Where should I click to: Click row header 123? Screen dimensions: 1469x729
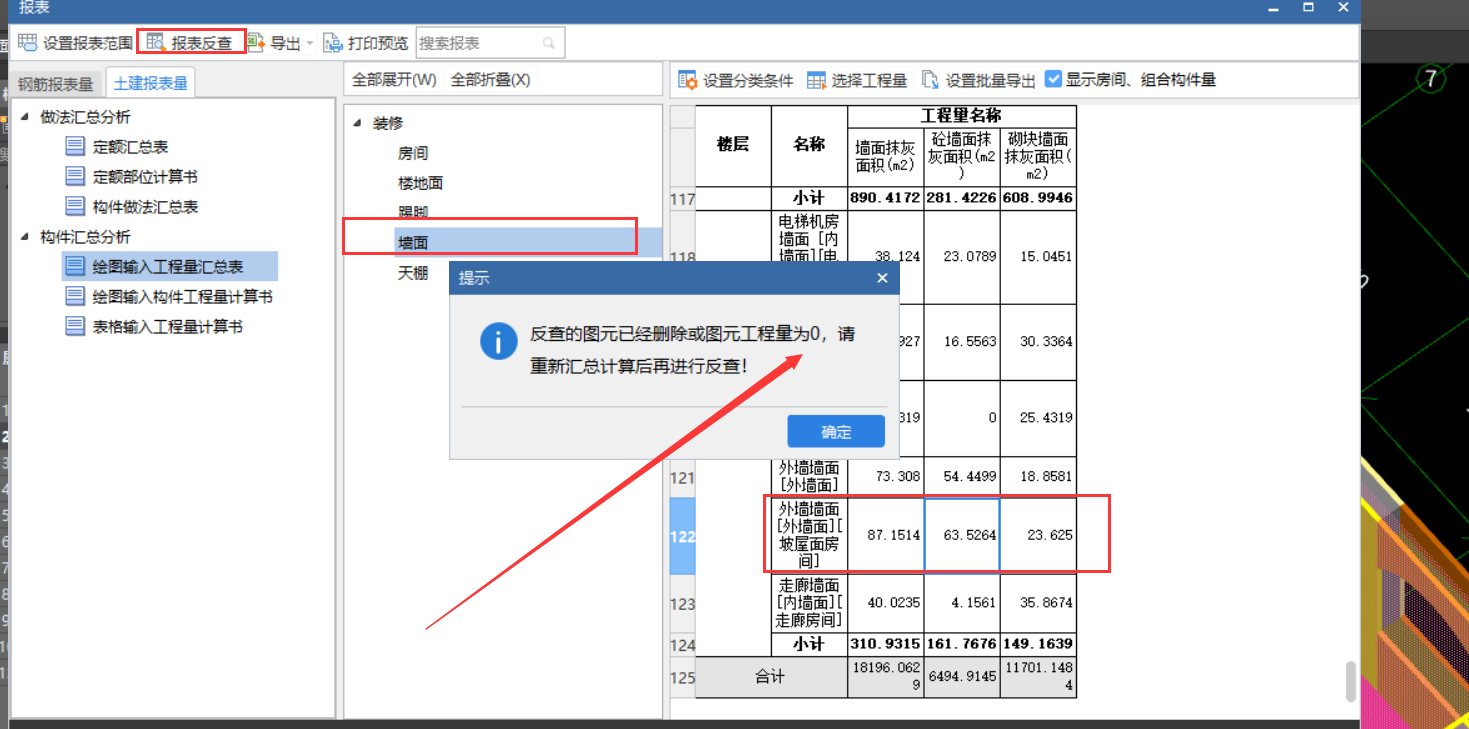pyautogui.click(x=682, y=604)
